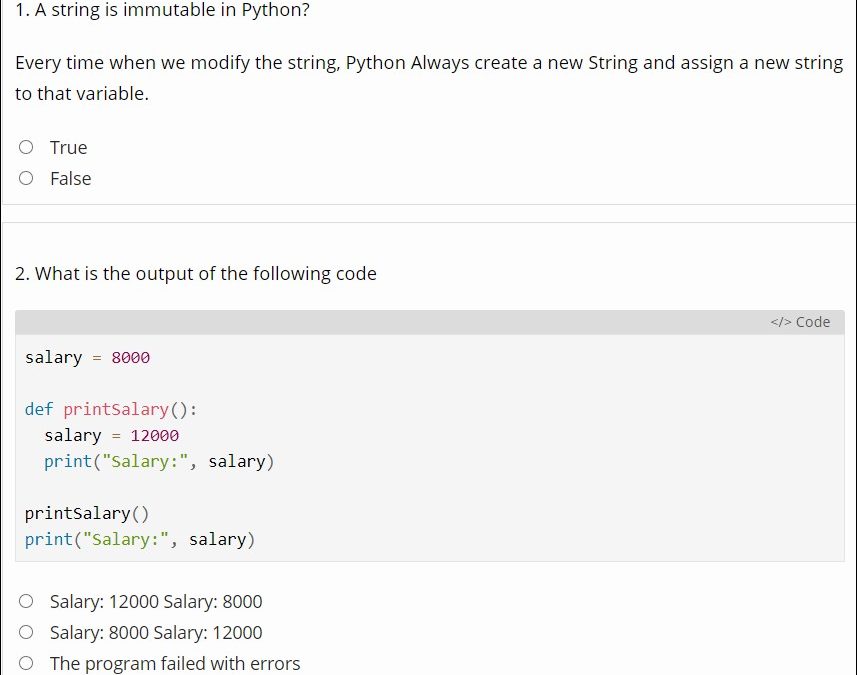Click the 'salary = 8000' code line

click(x=87, y=358)
